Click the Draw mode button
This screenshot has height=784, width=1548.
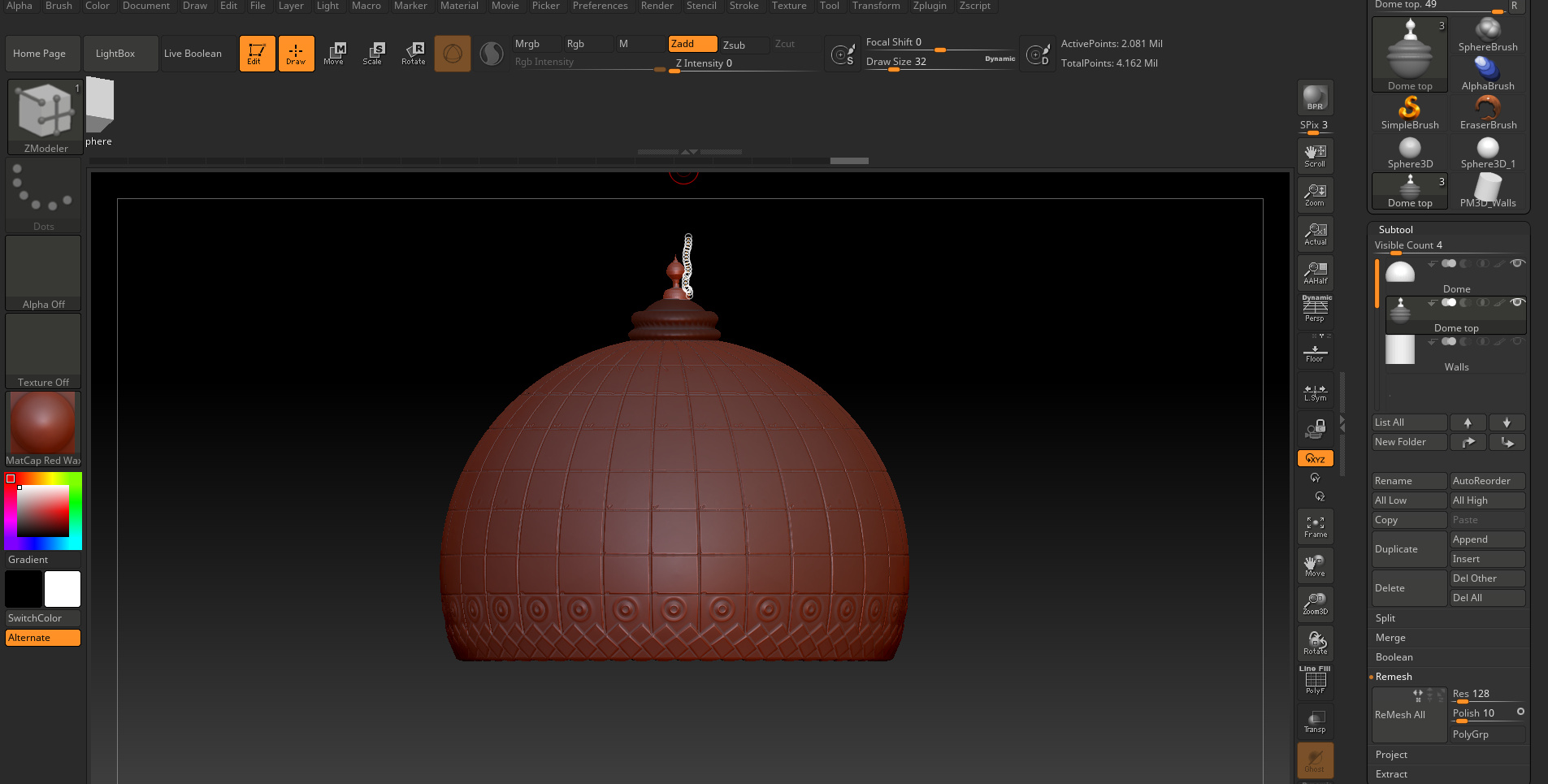296,54
